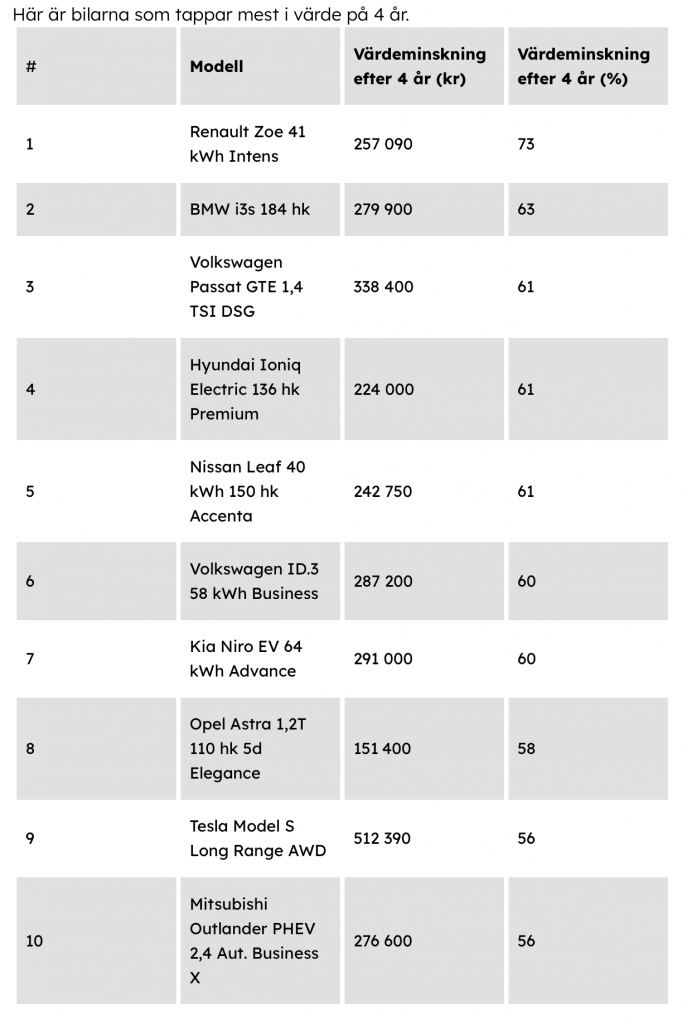Image resolution: width=687 pixels, height=1024 pixels.
Task: Select the 73 percent cell
Action: pyautogui.click(x=526, y=144)
